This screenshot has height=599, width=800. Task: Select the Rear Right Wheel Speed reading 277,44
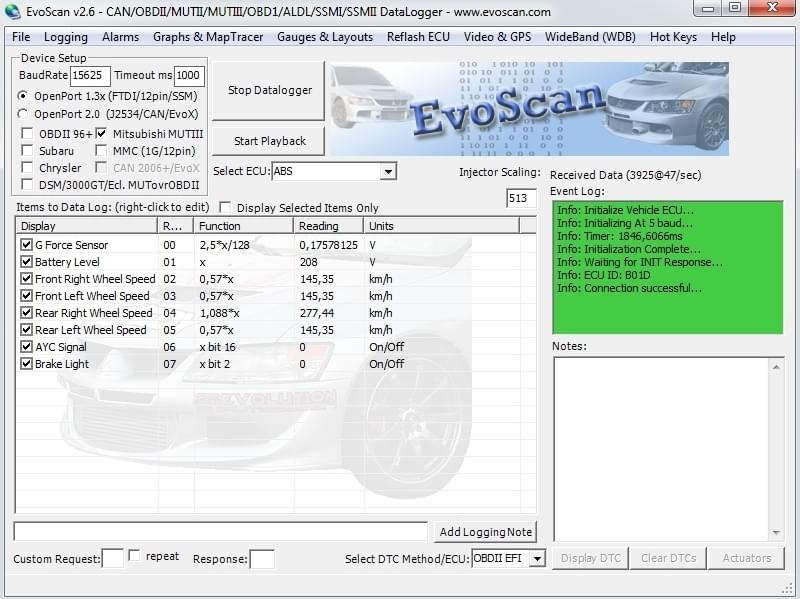pos(317,313)
